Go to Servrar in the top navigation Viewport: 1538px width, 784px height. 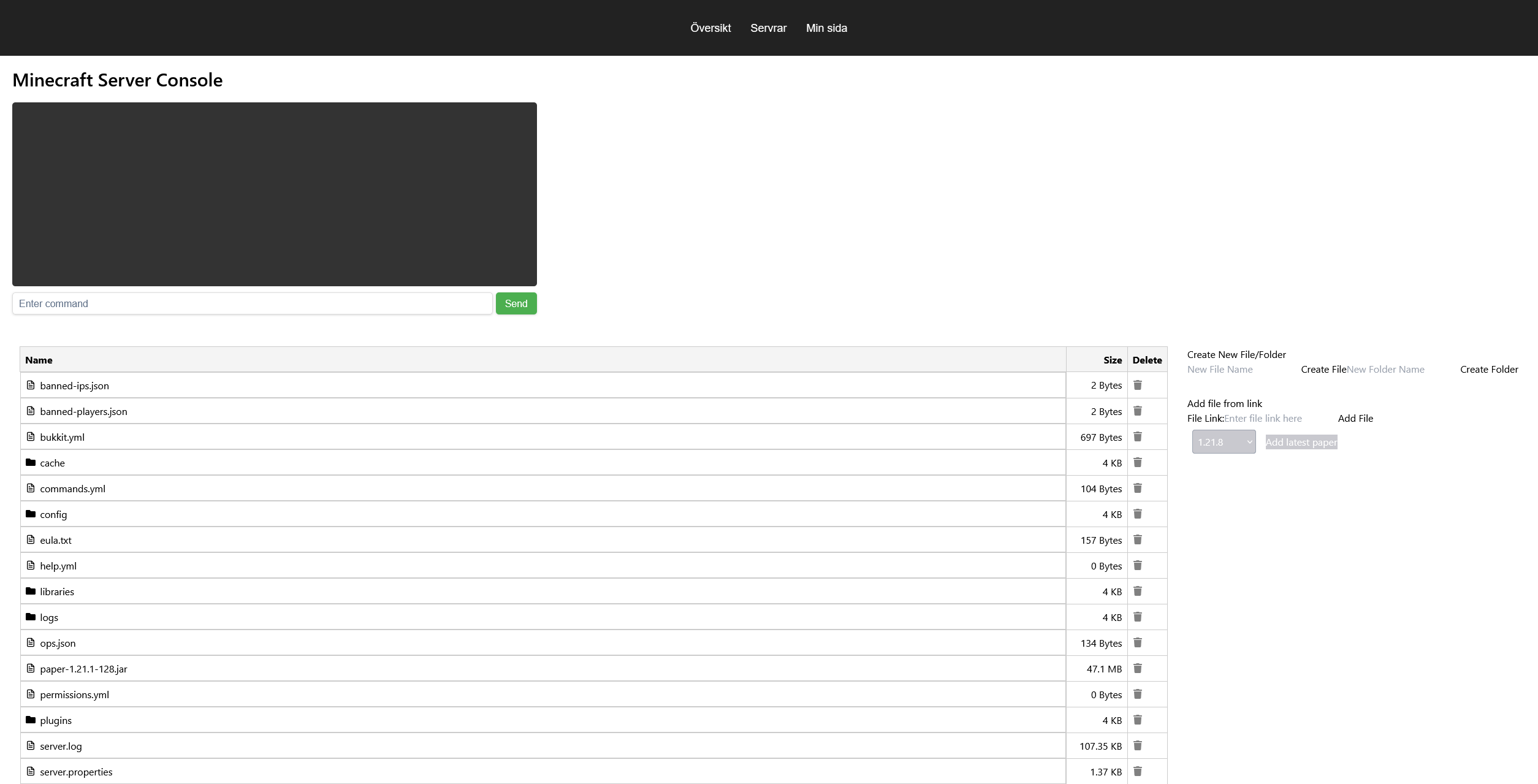click(768, 28)
